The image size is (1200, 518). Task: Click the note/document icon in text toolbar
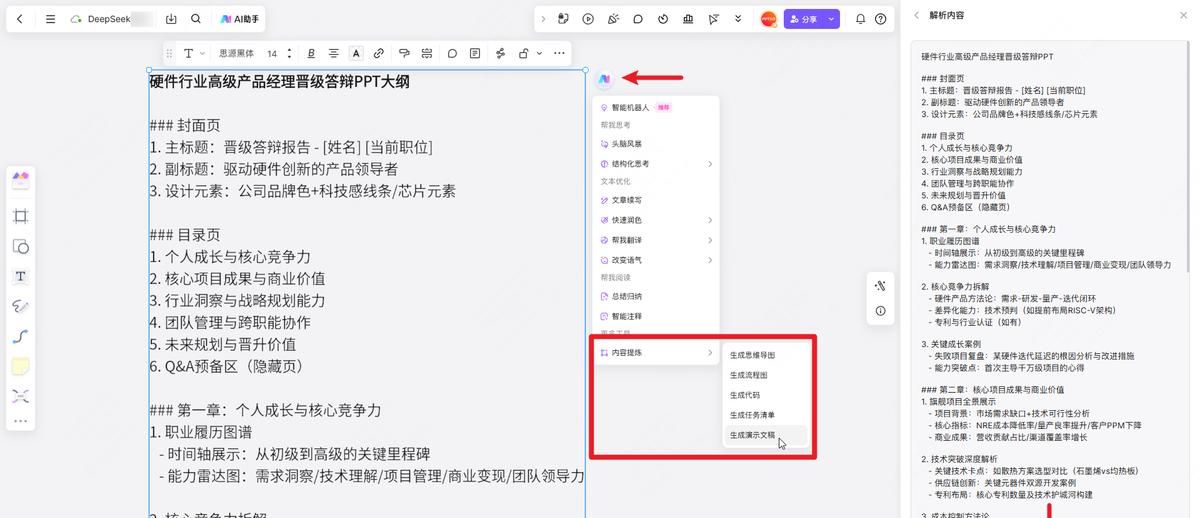coord(475,53)
